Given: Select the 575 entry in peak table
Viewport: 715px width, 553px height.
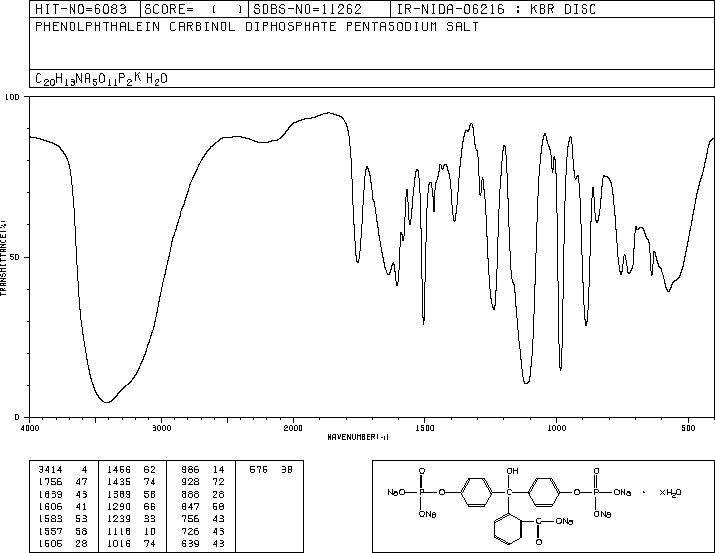Looking at the screenshot, I should coord(258,468).
